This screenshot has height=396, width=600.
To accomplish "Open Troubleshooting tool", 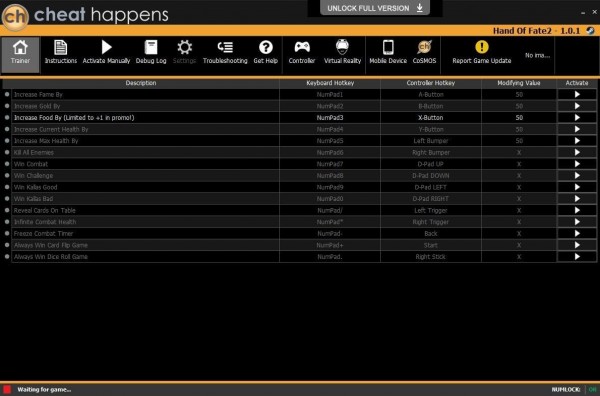I will (x=225, y=52).
